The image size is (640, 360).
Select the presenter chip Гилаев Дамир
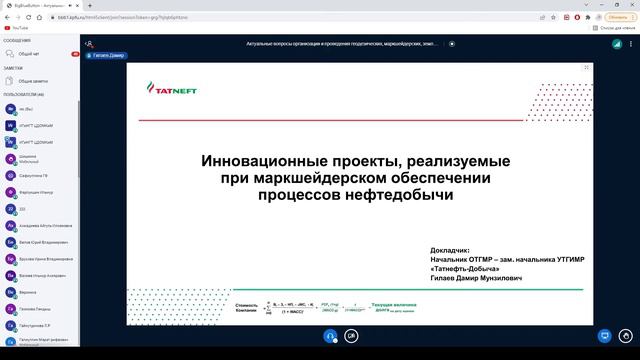pyautogui.click(x=107, y=56)
